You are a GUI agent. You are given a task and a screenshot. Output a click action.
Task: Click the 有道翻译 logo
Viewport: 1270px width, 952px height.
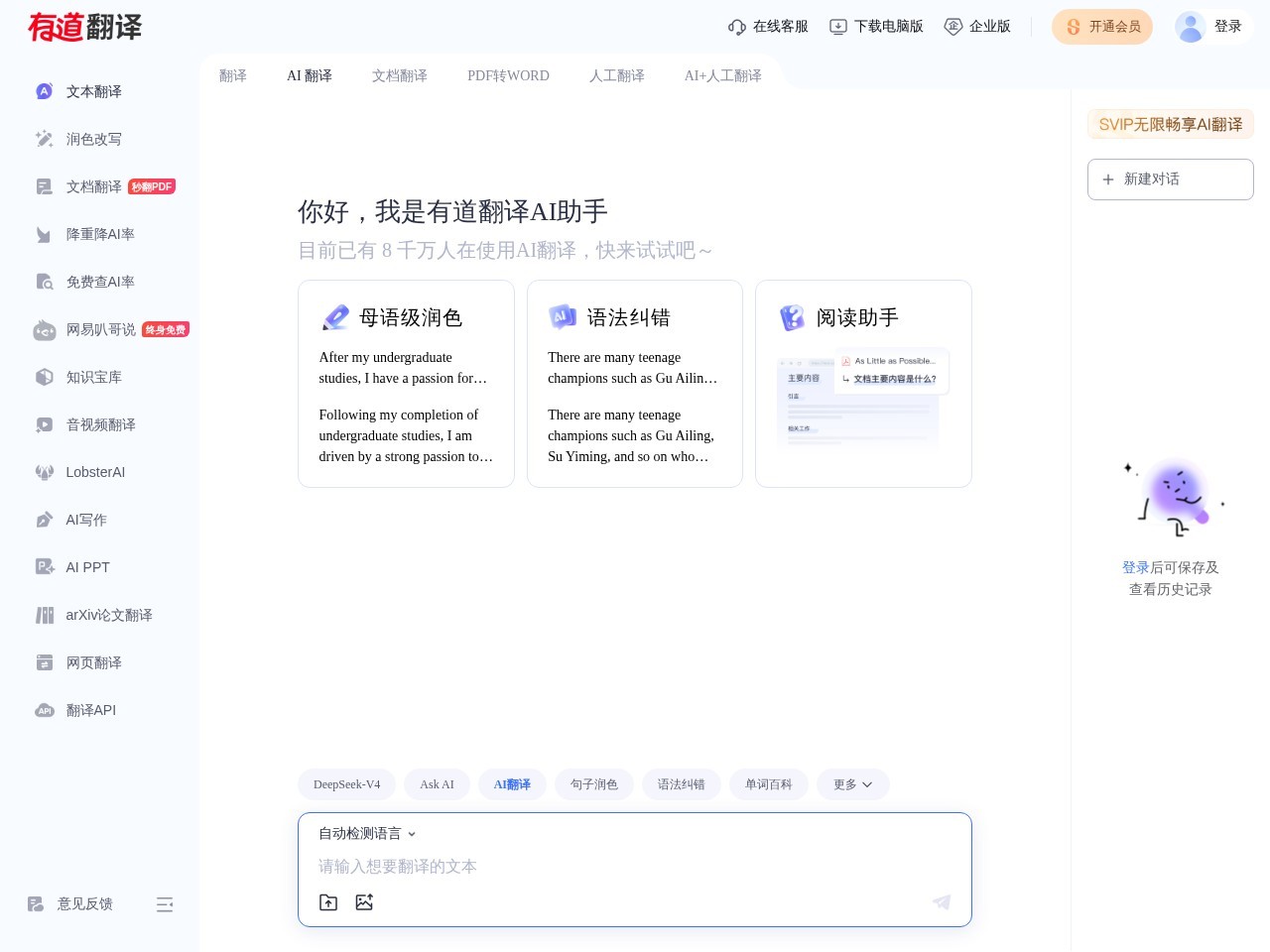click(85, 27)
